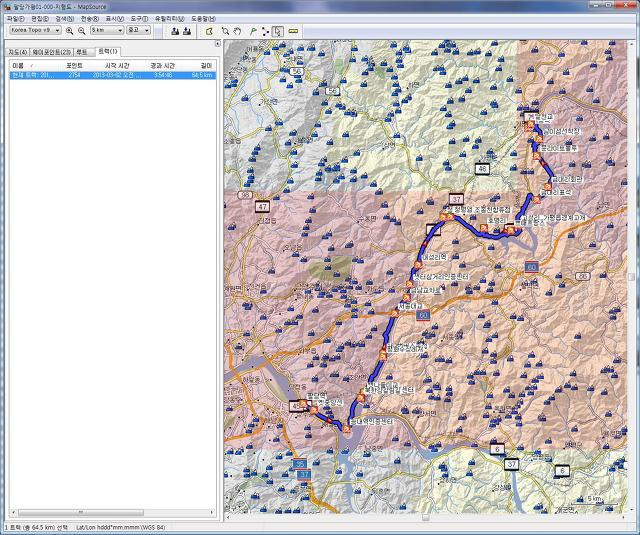Click the track panel scroll right arrow
This screenshot has width=640, height=535.
(212, 512)
